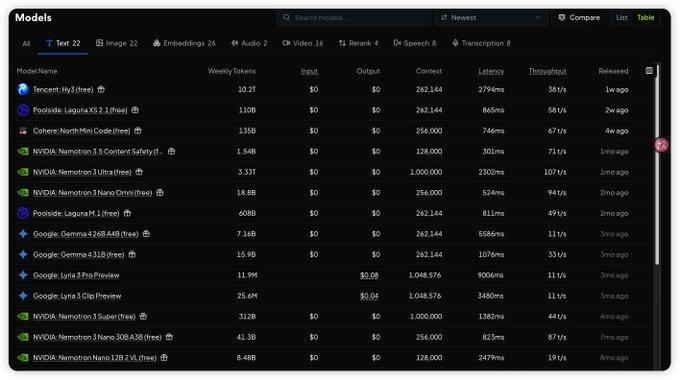Open the Newest sort dropdown
Image resolution: width=680 pixels, height=380 pixels.
click(491, 18)
